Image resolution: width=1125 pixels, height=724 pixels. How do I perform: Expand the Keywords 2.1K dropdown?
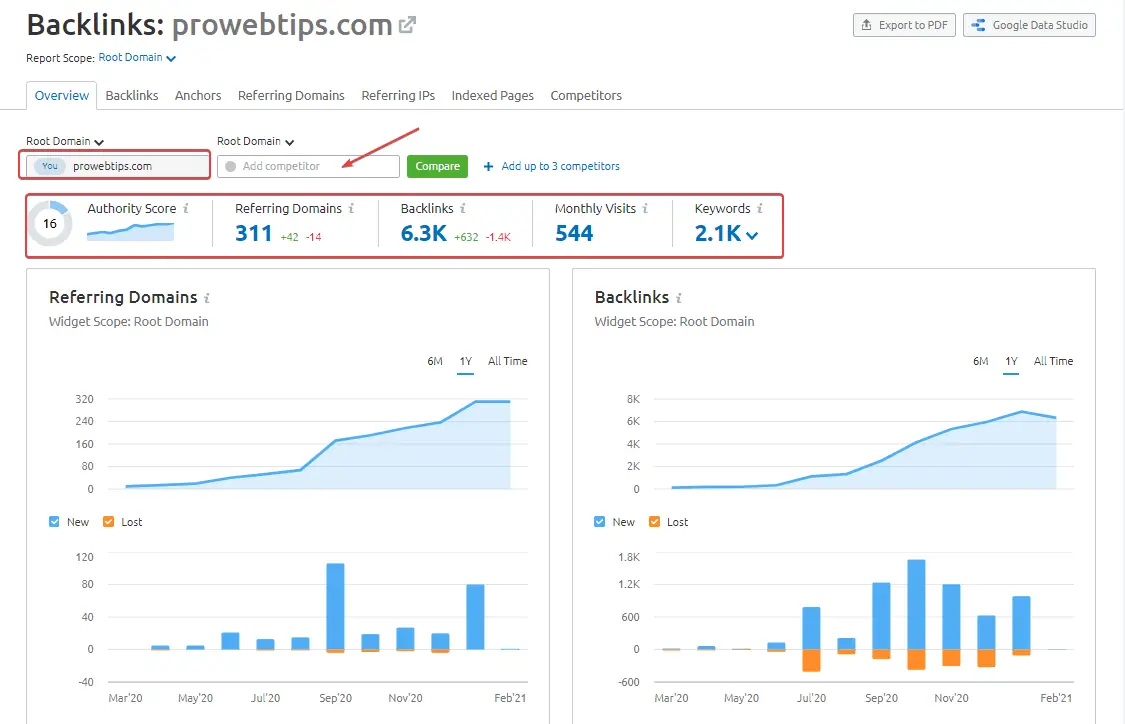coord(753,235)
